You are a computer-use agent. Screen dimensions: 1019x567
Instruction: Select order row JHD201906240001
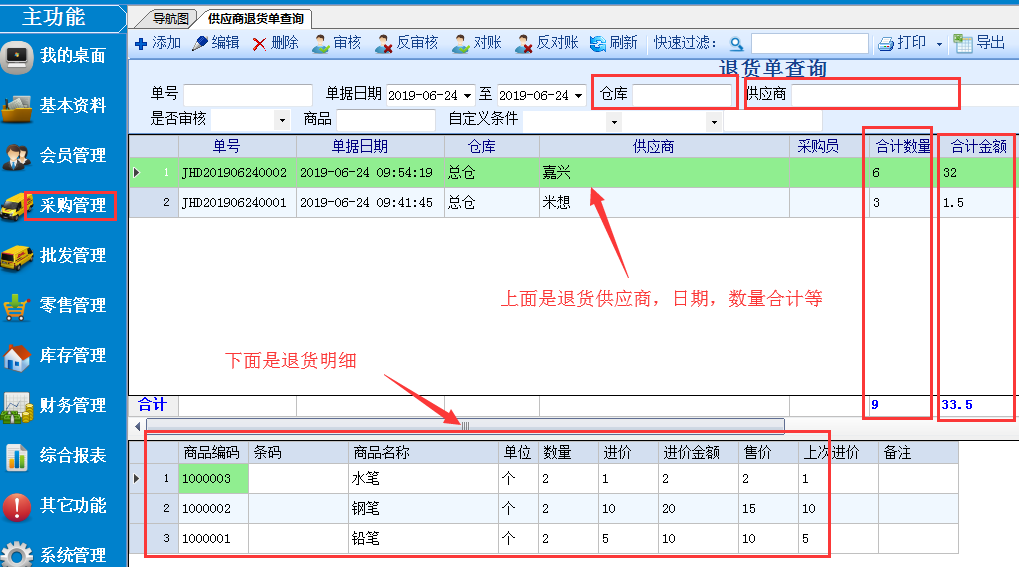click(x=574, y=203)
